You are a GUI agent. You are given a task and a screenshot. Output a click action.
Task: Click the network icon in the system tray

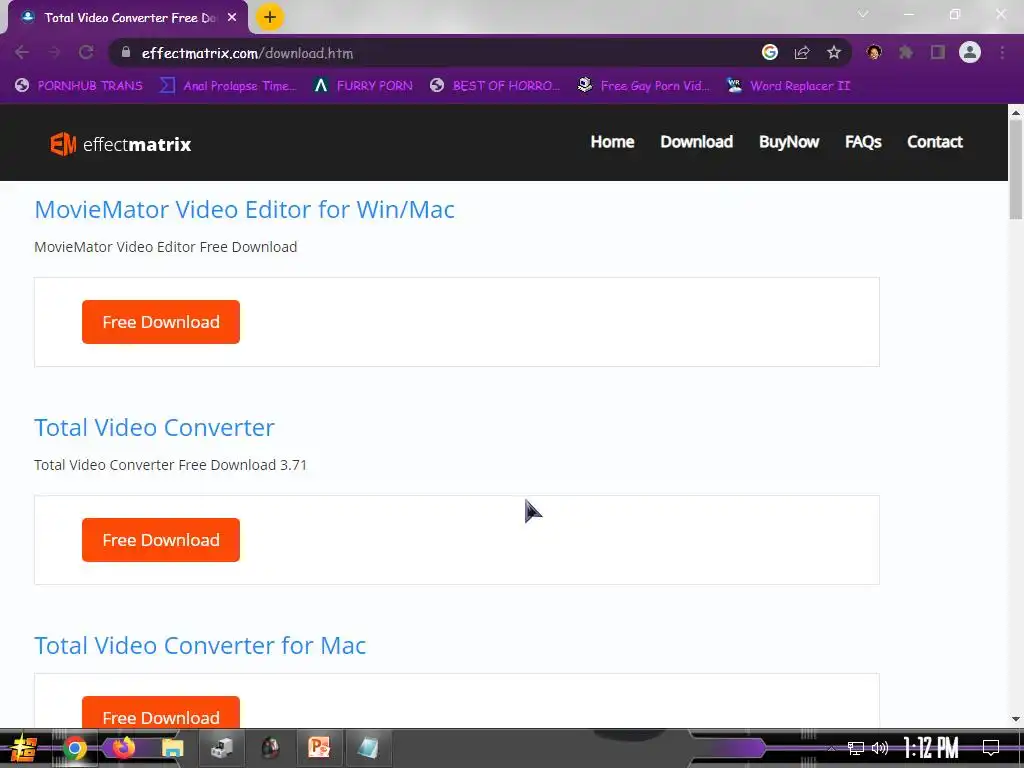[856, 748]
